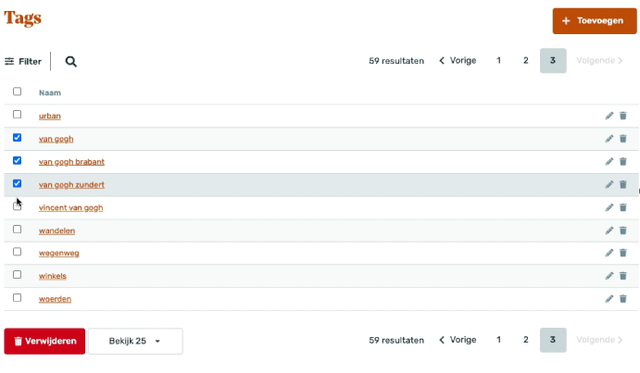
Task: Select the urban tag checkbox
Action: (x=17, y=114)
